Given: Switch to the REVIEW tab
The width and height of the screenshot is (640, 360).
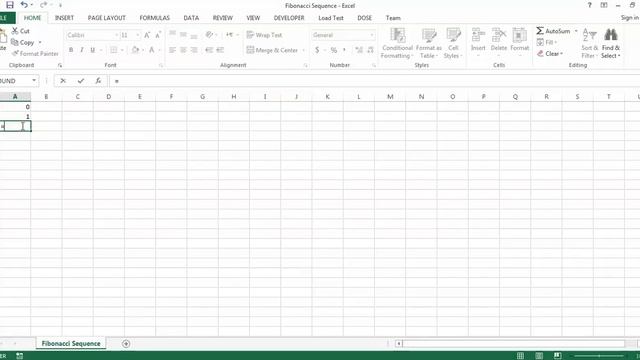Looking at the screenshot, I should 222,18.
